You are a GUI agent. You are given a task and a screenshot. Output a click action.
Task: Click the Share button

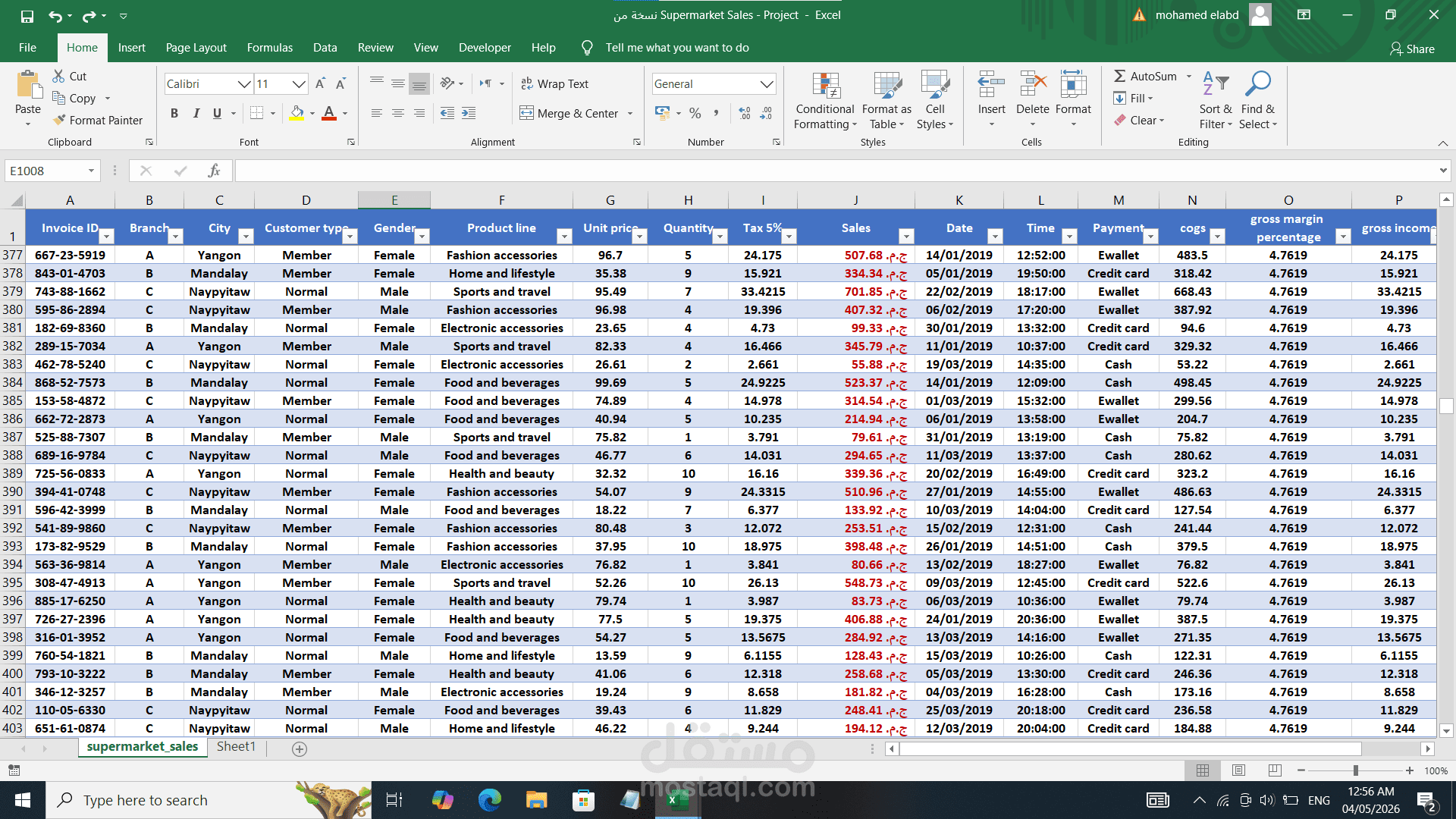(1412, 49)
